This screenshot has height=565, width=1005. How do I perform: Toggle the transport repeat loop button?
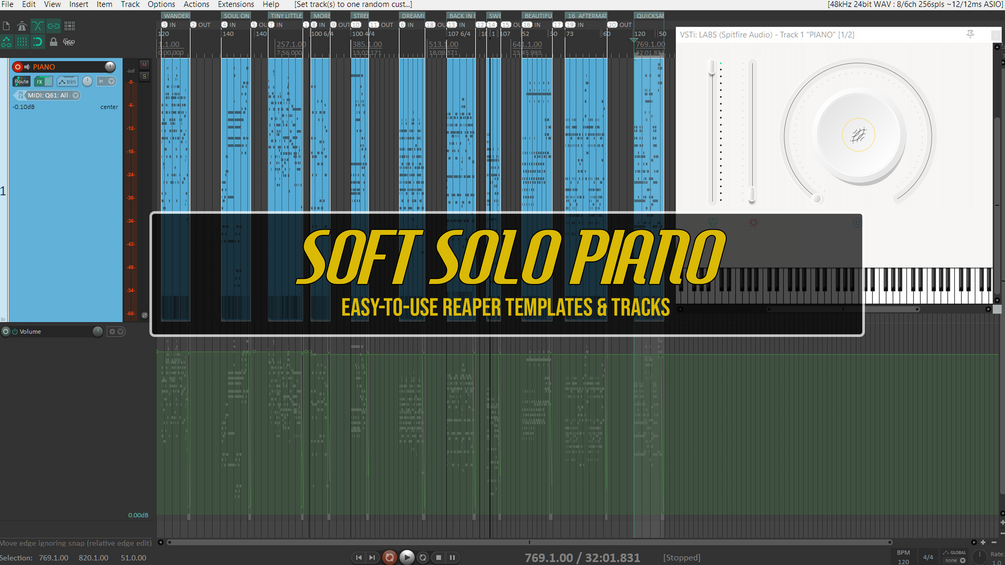click(422, 557)
